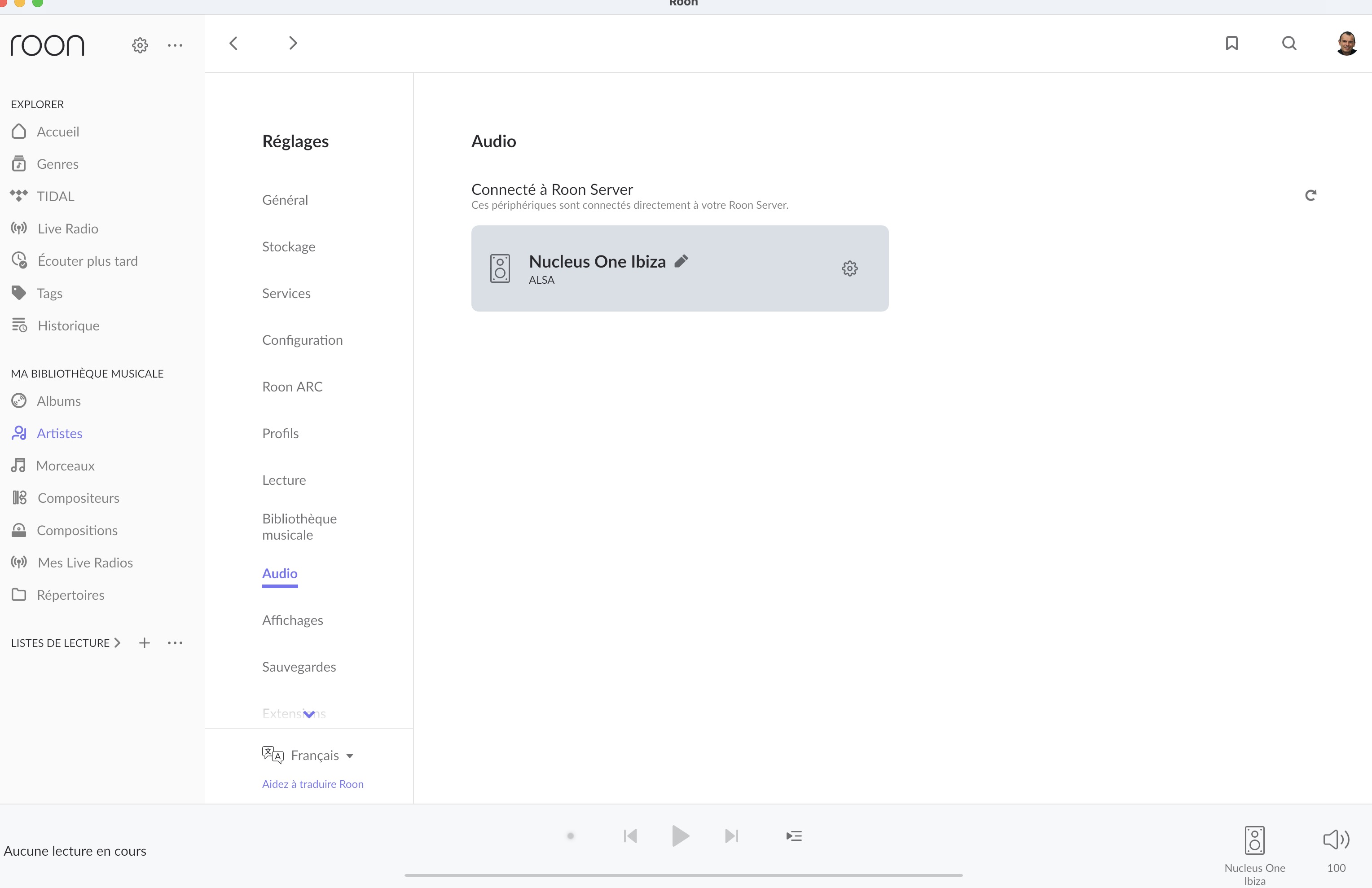Open the three-dots menu beside the logo
Viewport: 1372px width, 888px height.
pos(175,45)
